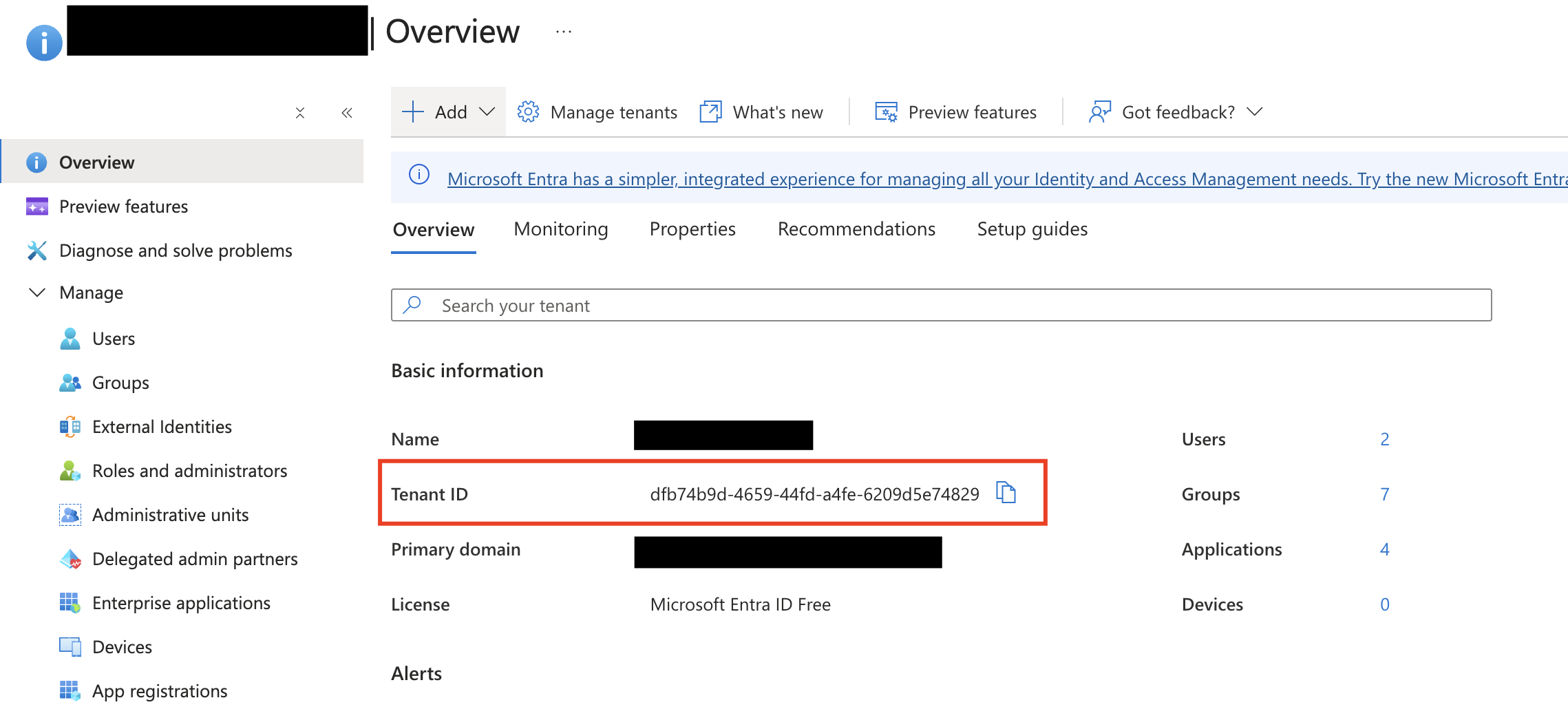Click the Delegated admin partners icon
Screen dimensions: 1568x709
tap(70, 559)
